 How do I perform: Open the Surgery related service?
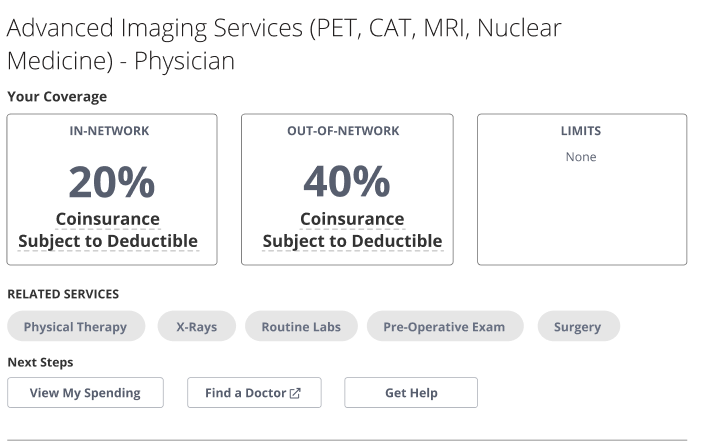tap(577, 327)
